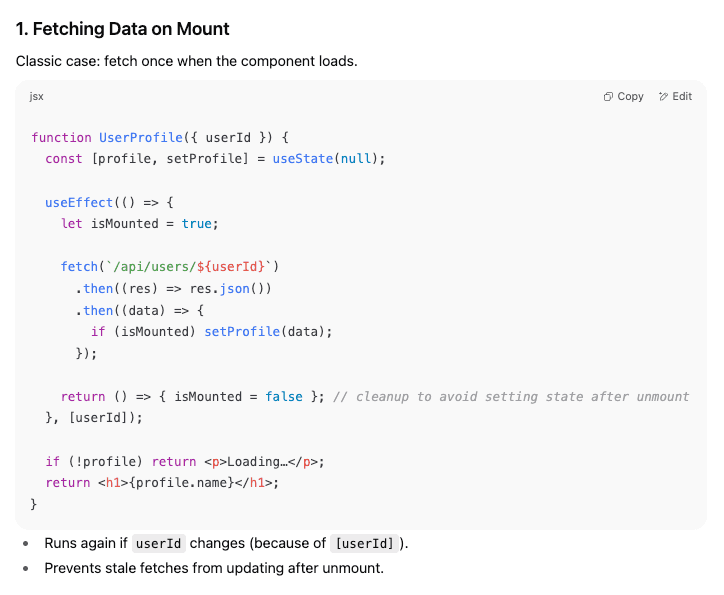724x595 pixels.
Task: Click the inline [userId] code chip in the first bullet
Action: 365,544
